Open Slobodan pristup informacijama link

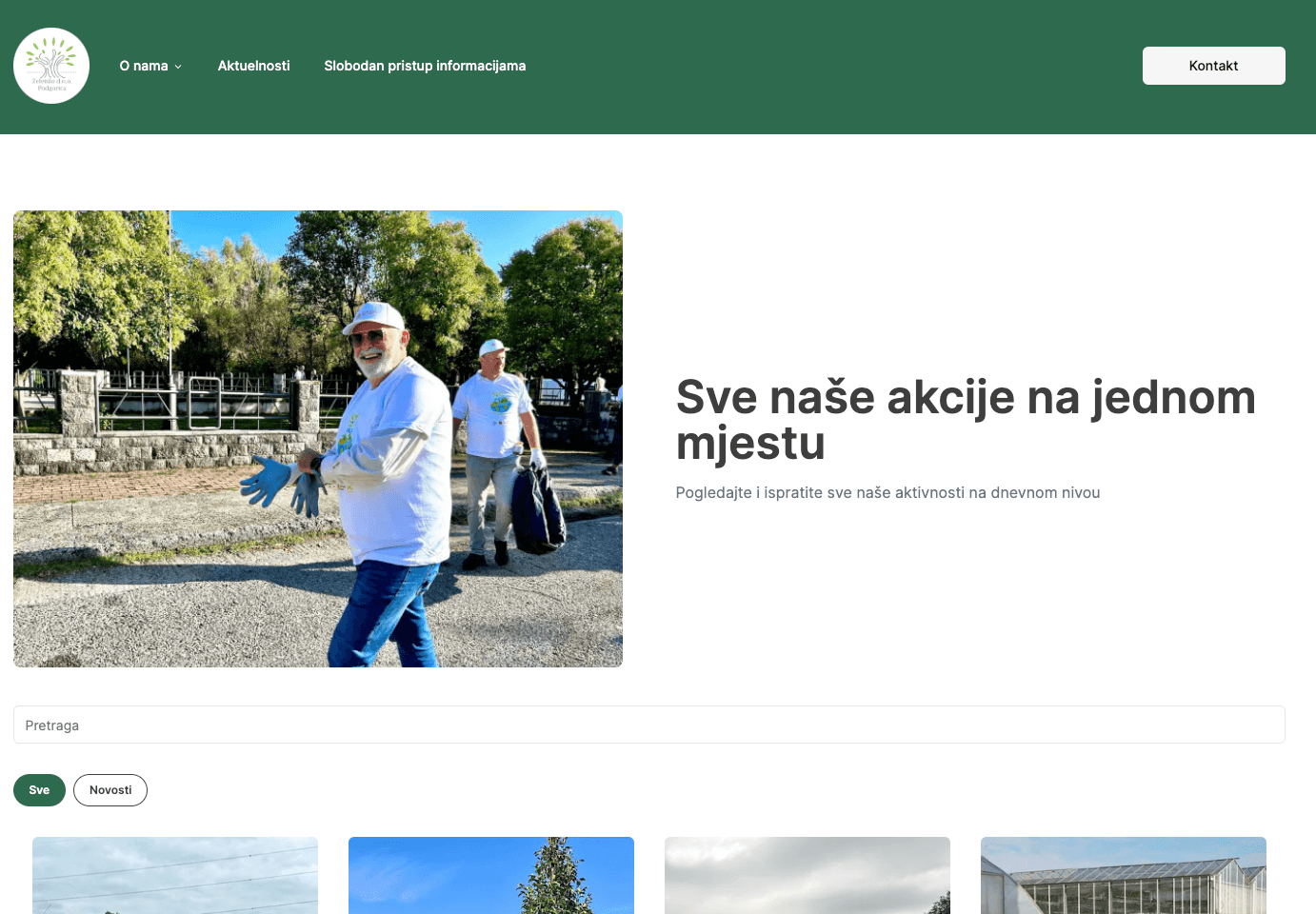[x=425, y=66]
